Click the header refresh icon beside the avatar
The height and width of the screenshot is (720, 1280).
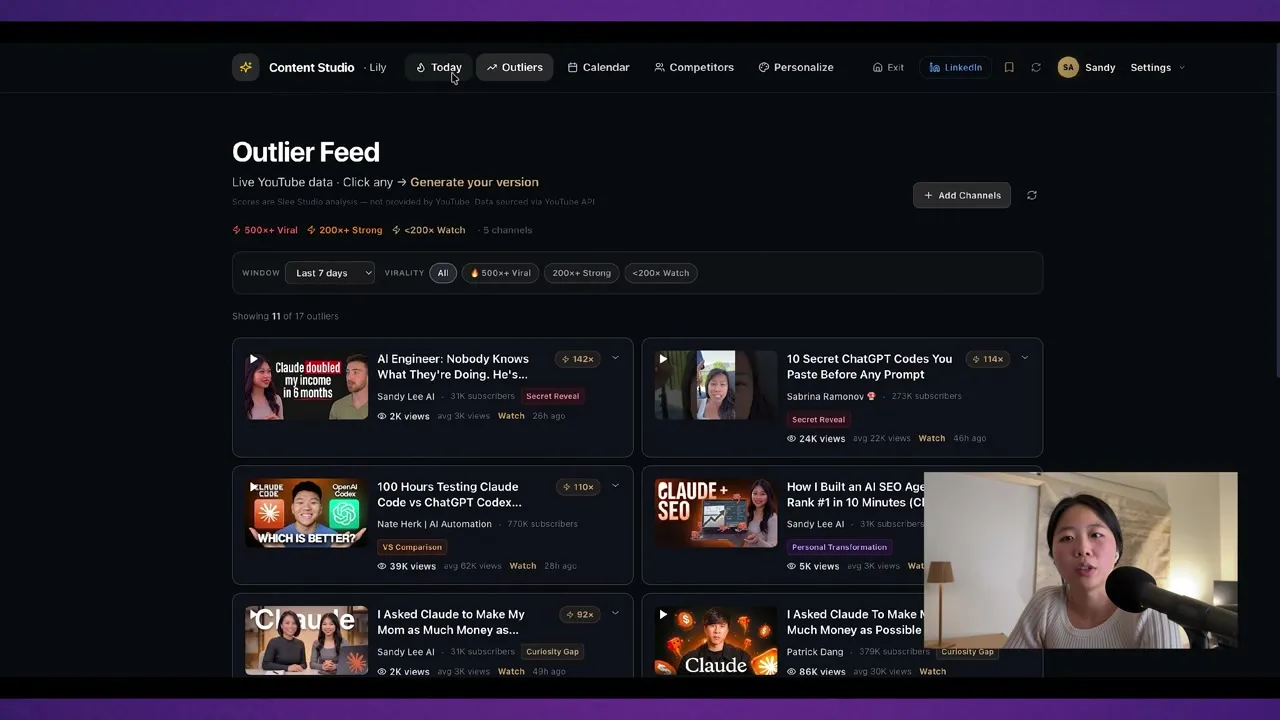pos(1036,67)
